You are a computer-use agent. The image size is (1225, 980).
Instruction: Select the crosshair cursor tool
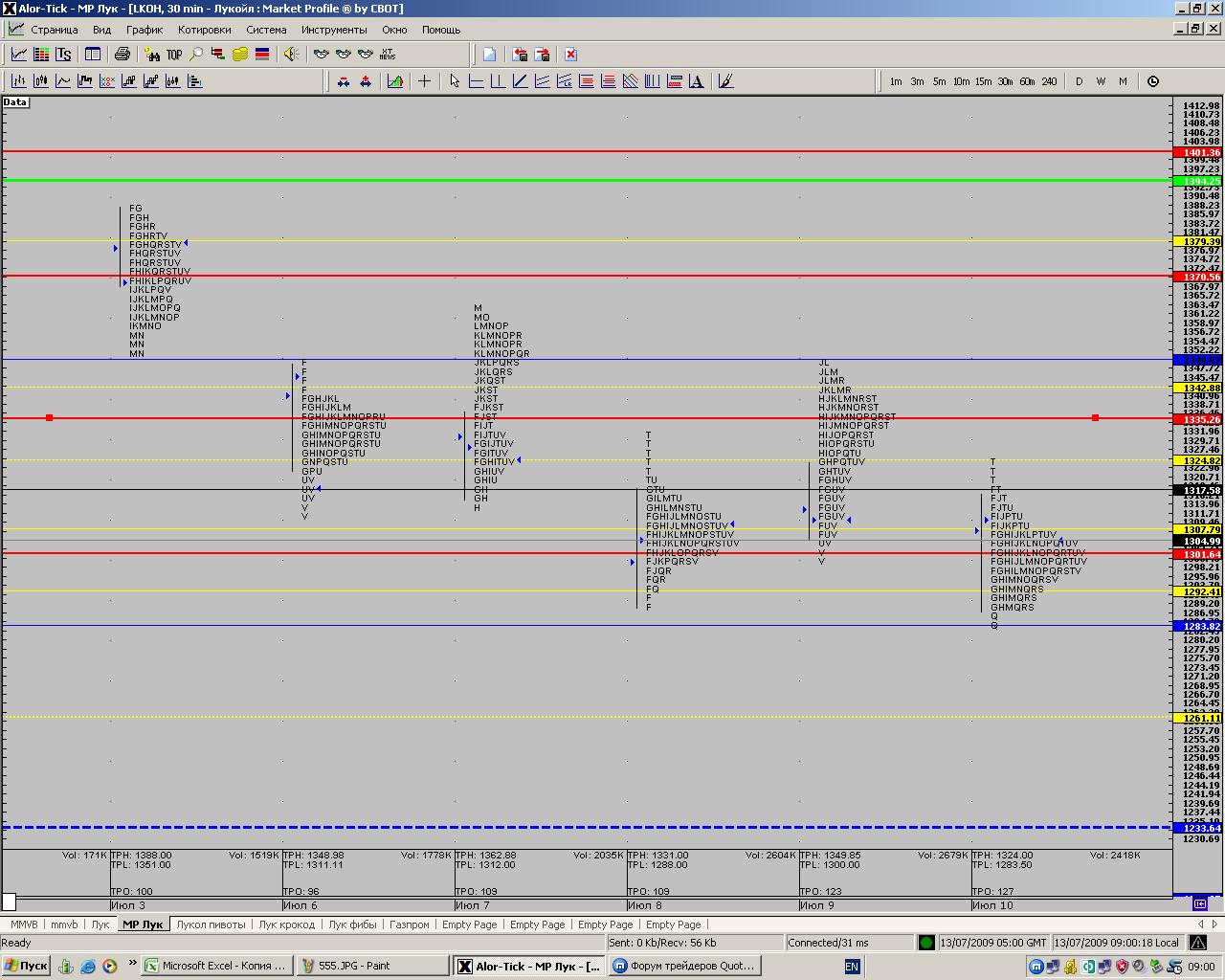tap(424, 81)
